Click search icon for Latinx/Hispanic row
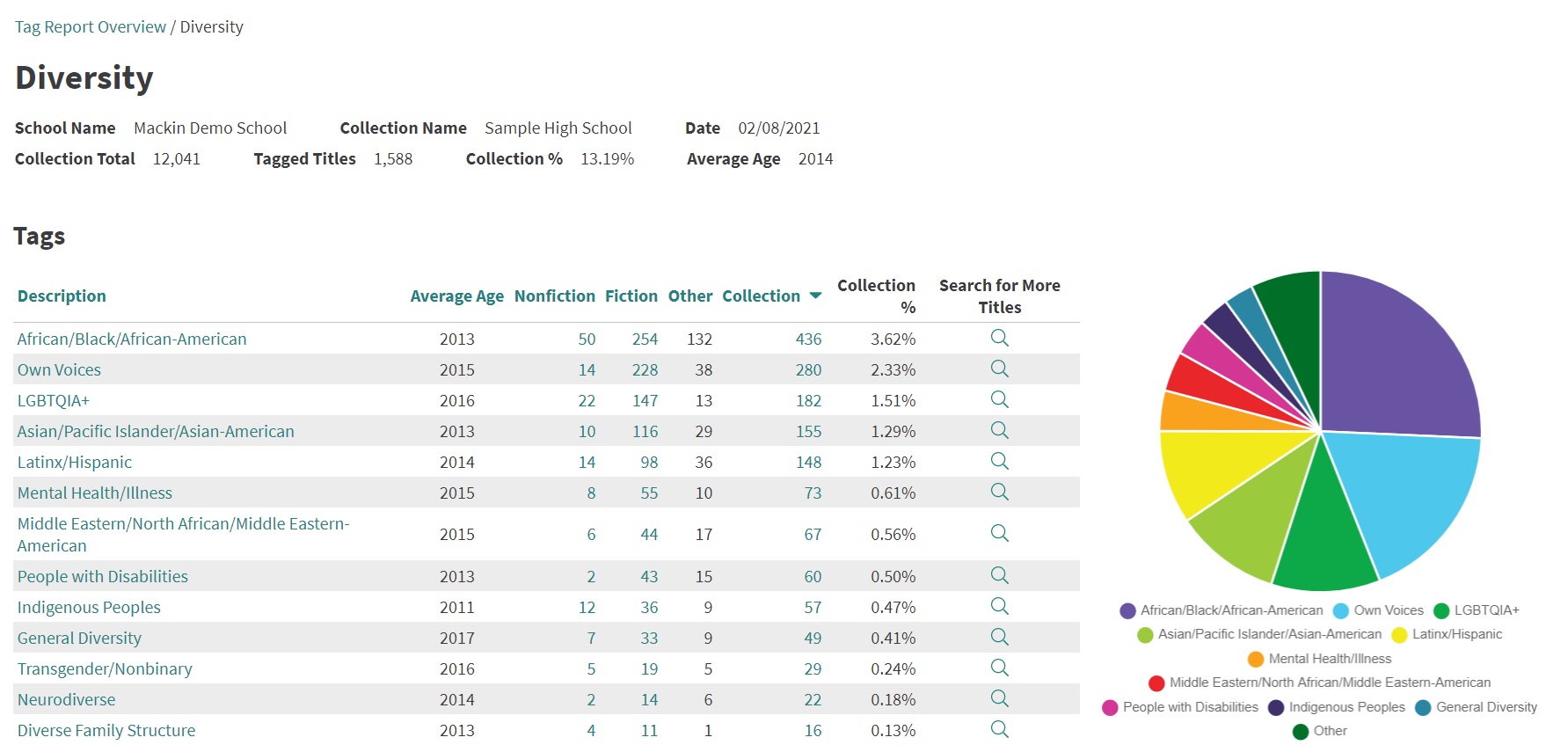The image size is (1568, 752). click(999, 461)
